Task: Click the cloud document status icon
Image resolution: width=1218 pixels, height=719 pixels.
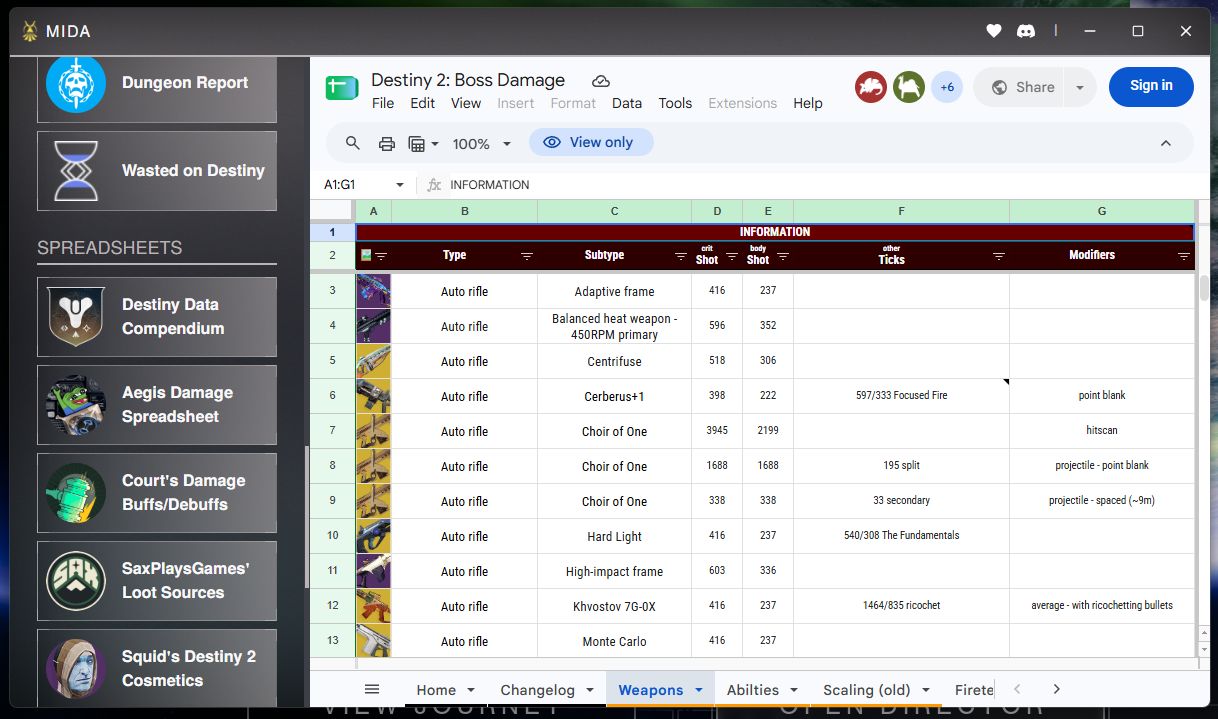Action: [601, 81]
